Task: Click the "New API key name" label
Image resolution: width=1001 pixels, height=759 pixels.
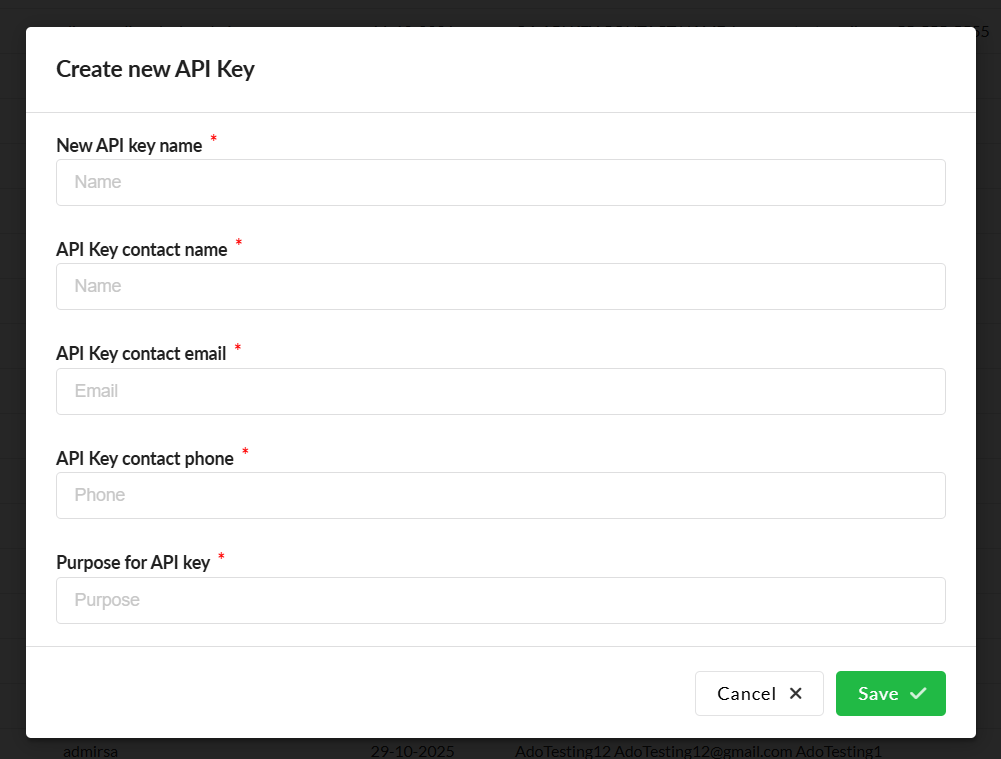Action: pyautogui.click(x=129, y=146)
